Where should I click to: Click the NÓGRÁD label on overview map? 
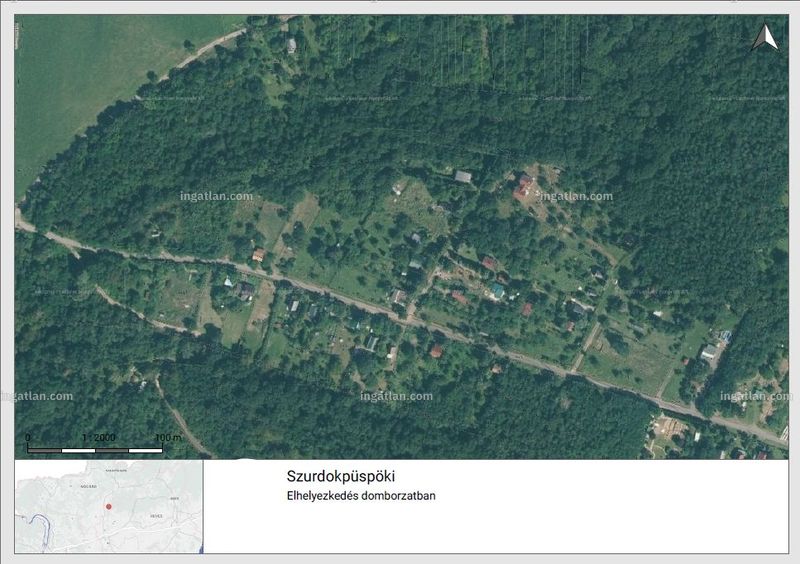(x=88, y=487)
